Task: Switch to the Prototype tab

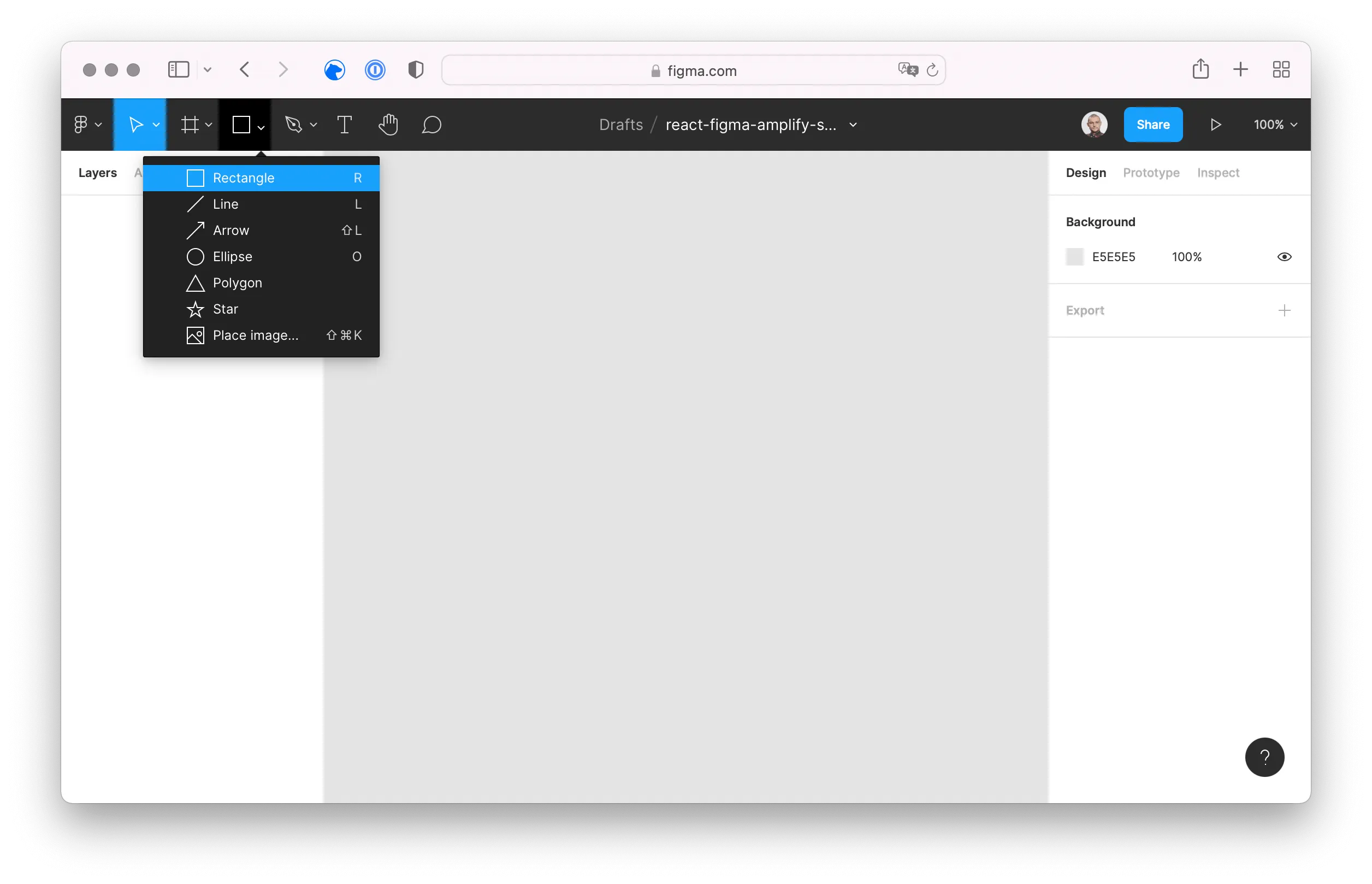Action: (1150, 173)
